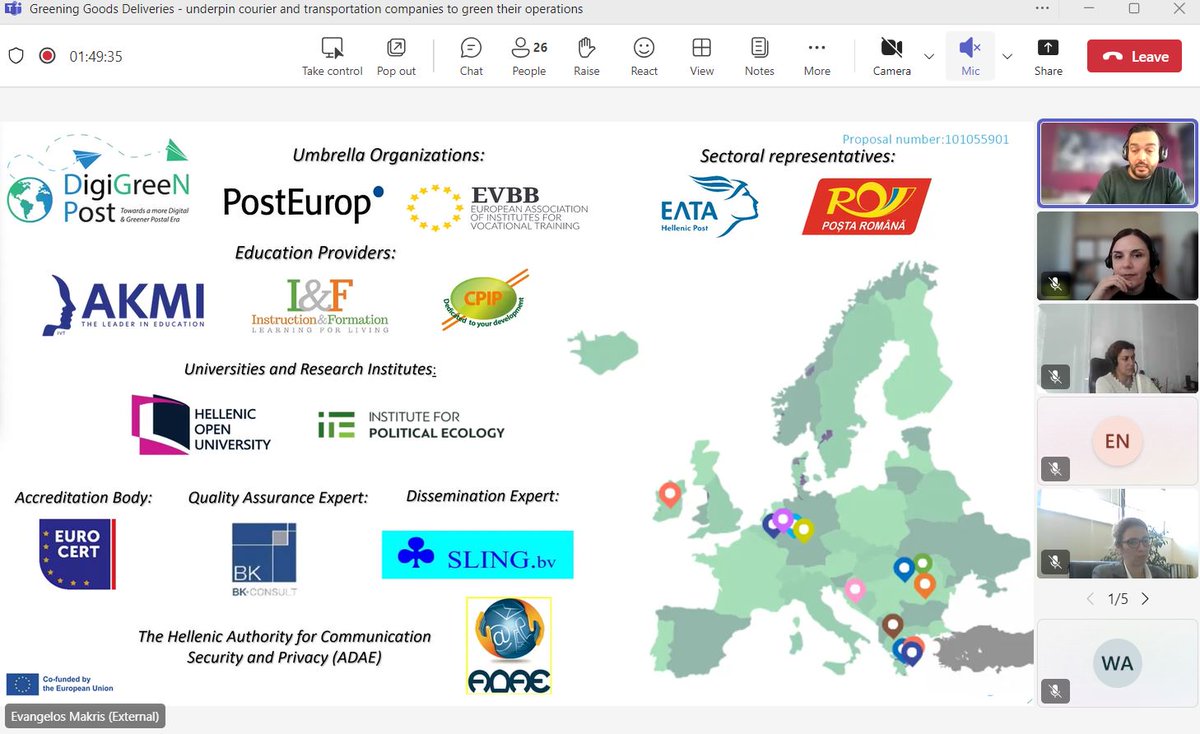This screenshot has height=734, width=1200.
Task: Open window title bar more options
Action: pos(1042,9)
